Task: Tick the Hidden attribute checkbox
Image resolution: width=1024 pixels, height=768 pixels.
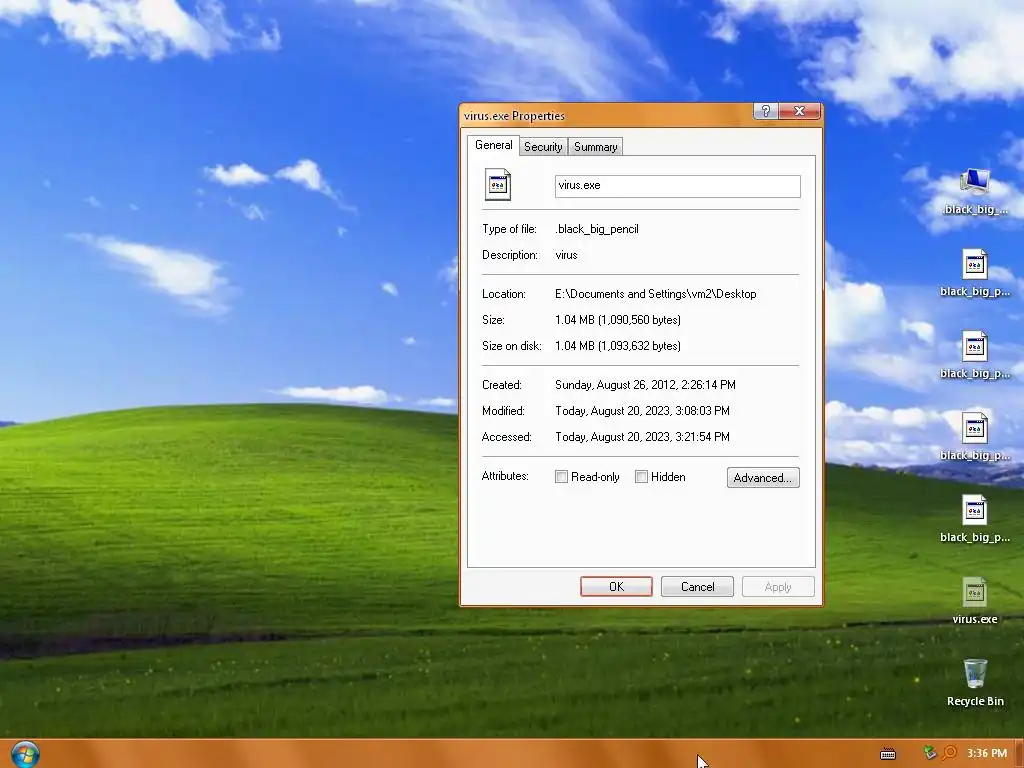Action: [641, 477]
